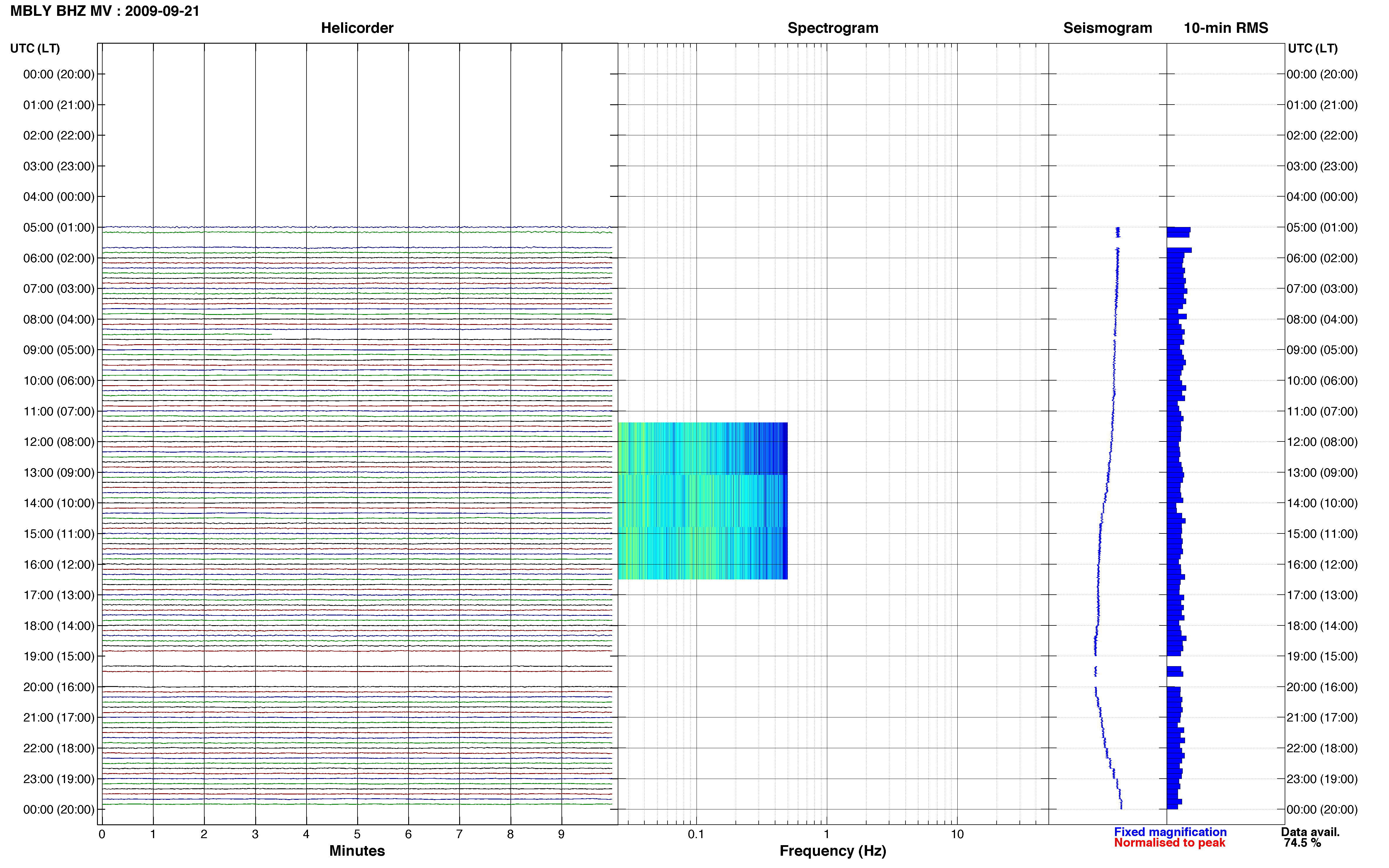Click the isolated seismogram segment near 19:30 UTC

pyautogui.click(x=1096, y=671)
